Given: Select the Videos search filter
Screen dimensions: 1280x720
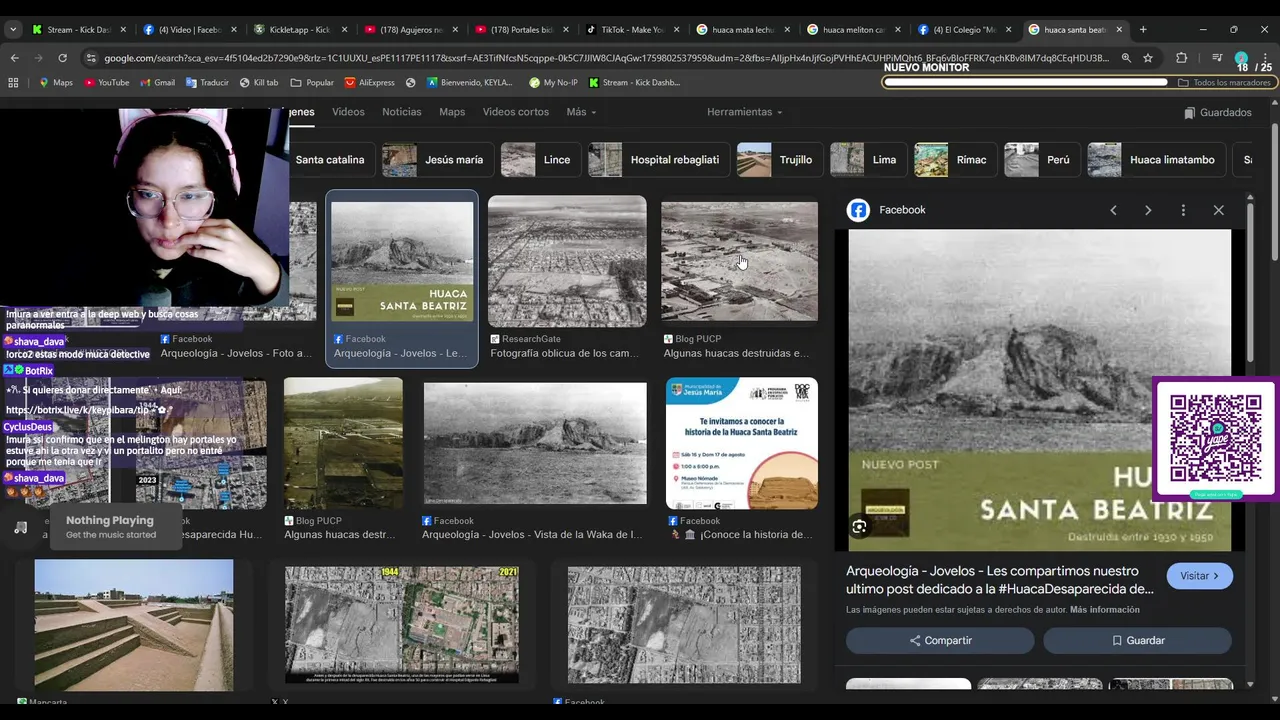Looking at the screenshot, I should point(348,112).
